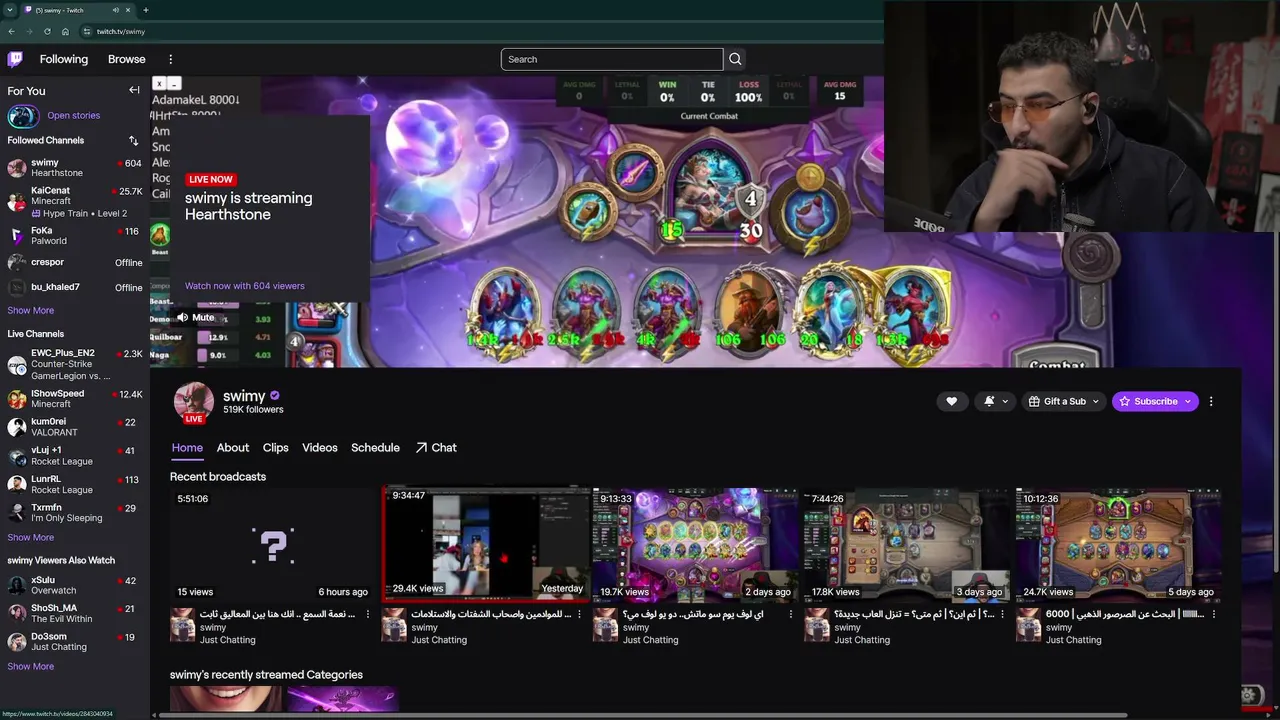The width and height of the screenshot is (1280, 720).
Task: Open the Browse page
Action: pyautogui.click(x=127, y=59)
